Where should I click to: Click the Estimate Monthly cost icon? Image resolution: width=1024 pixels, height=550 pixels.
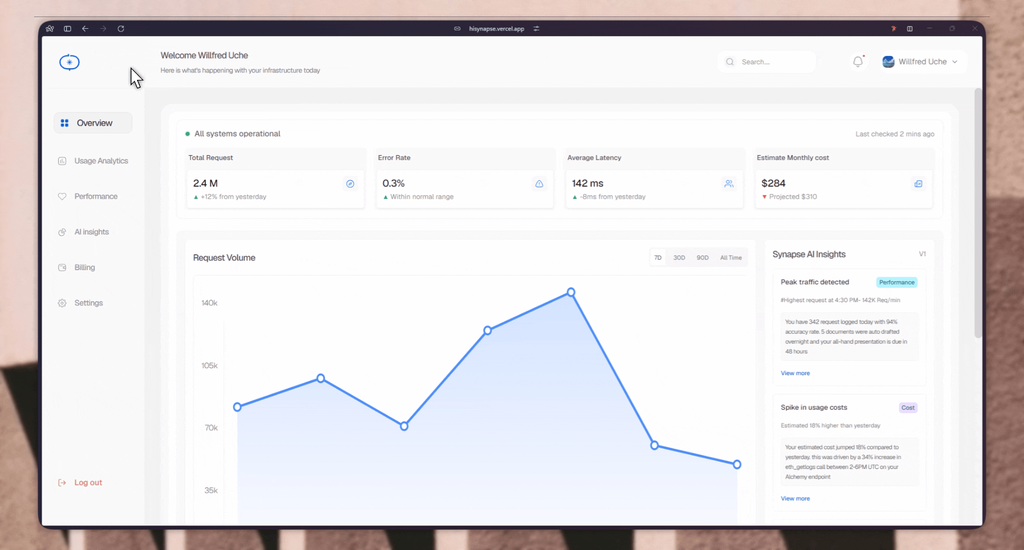point(918,184)
